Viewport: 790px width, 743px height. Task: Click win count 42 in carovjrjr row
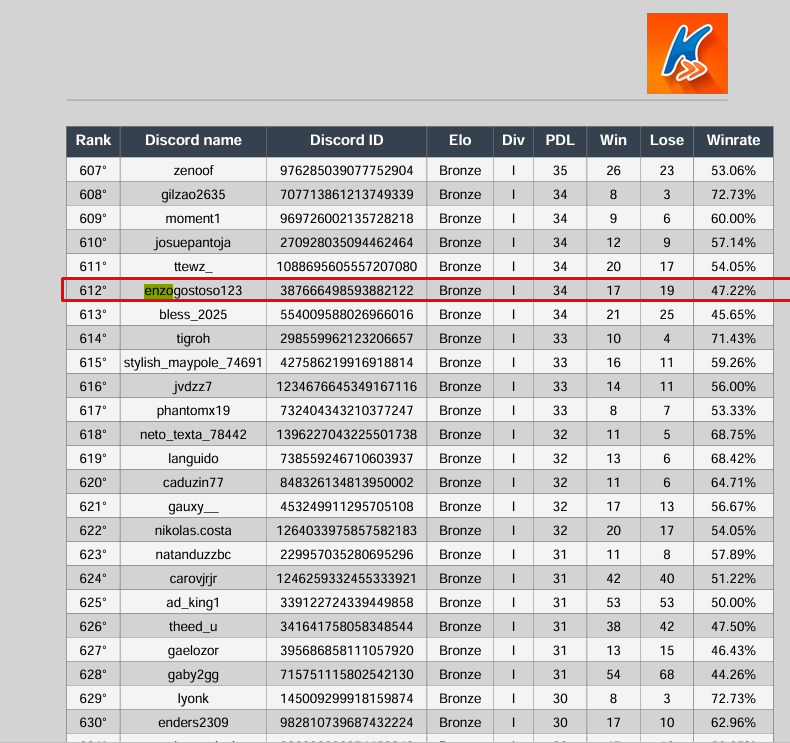613,579
